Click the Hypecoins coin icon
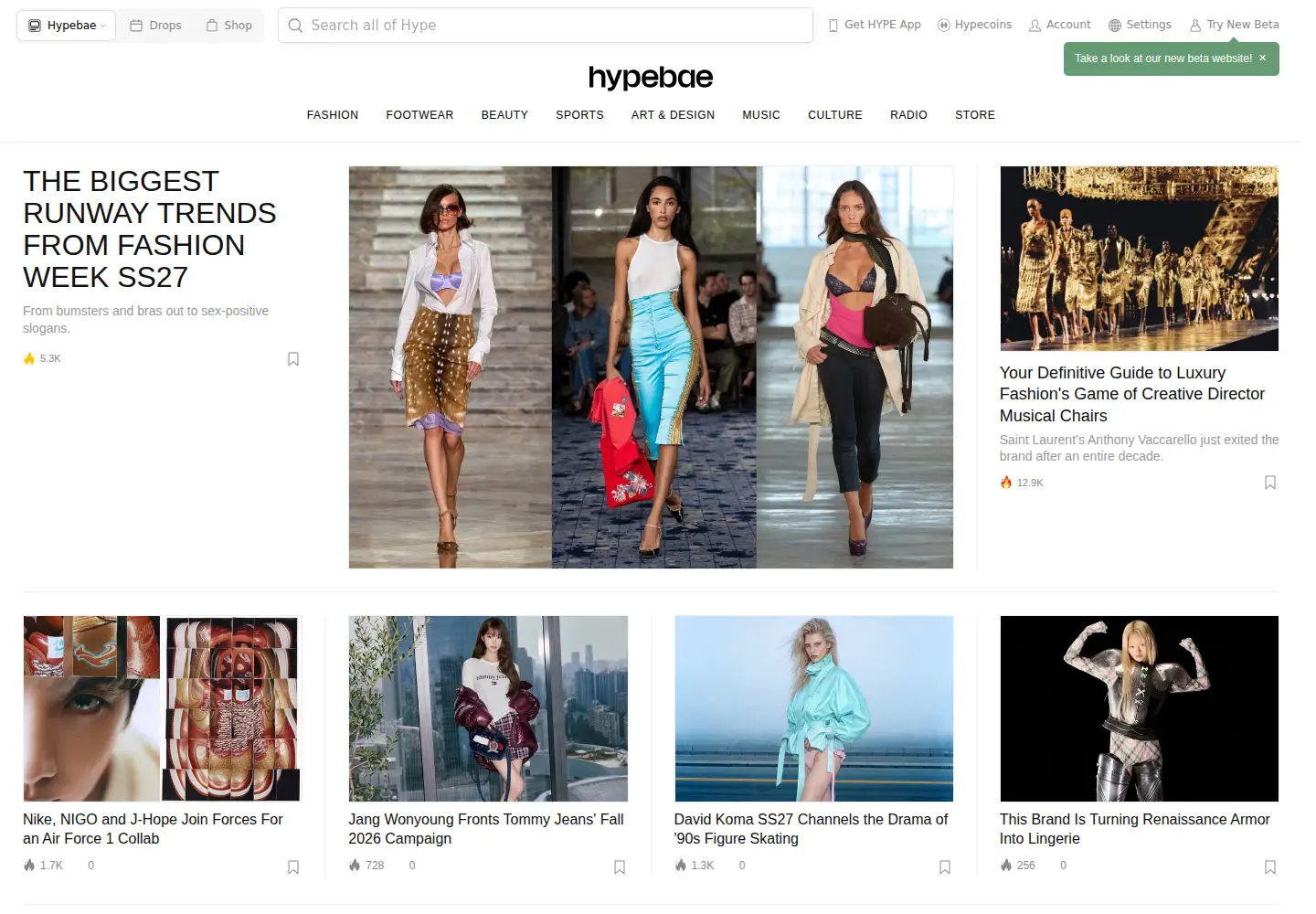 click(x=944, y=26)
